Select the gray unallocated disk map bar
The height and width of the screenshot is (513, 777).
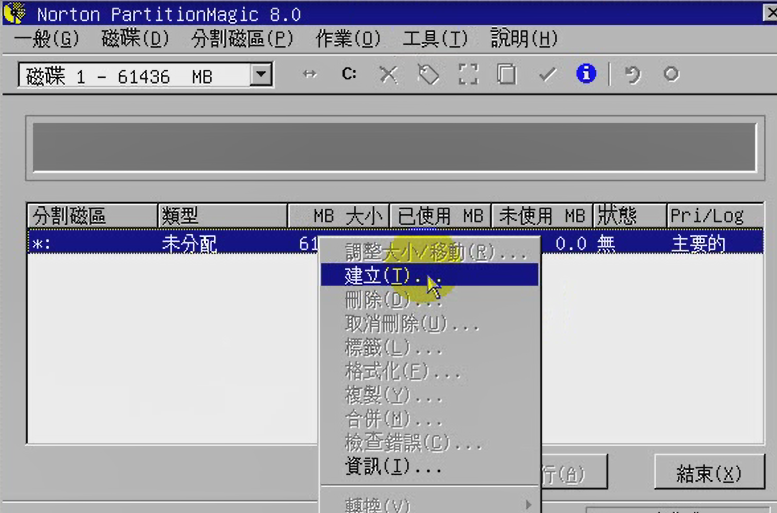click(x=395, y=147)
